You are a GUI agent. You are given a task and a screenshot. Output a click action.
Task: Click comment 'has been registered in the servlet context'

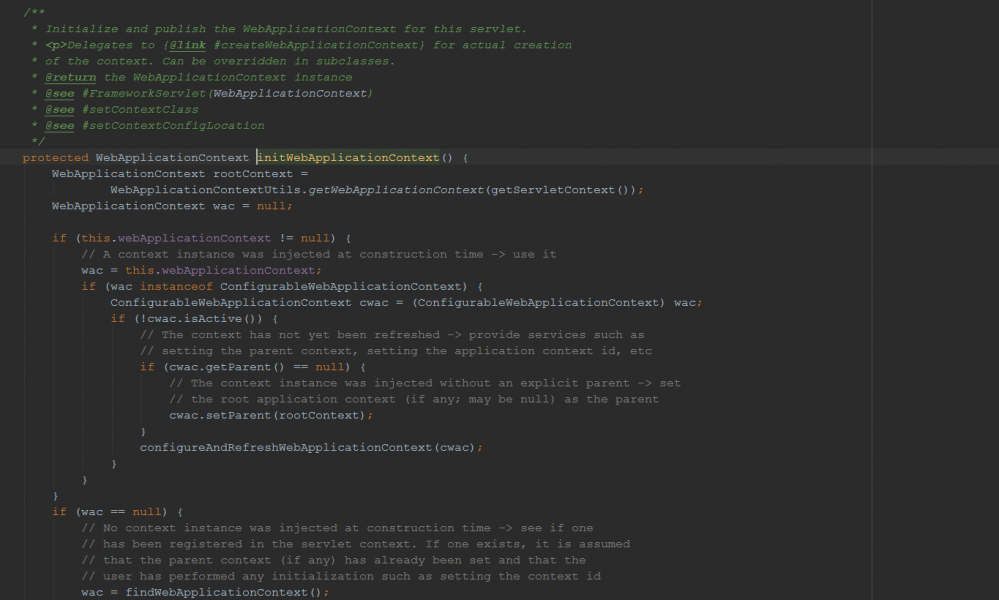tap(356, 544)
